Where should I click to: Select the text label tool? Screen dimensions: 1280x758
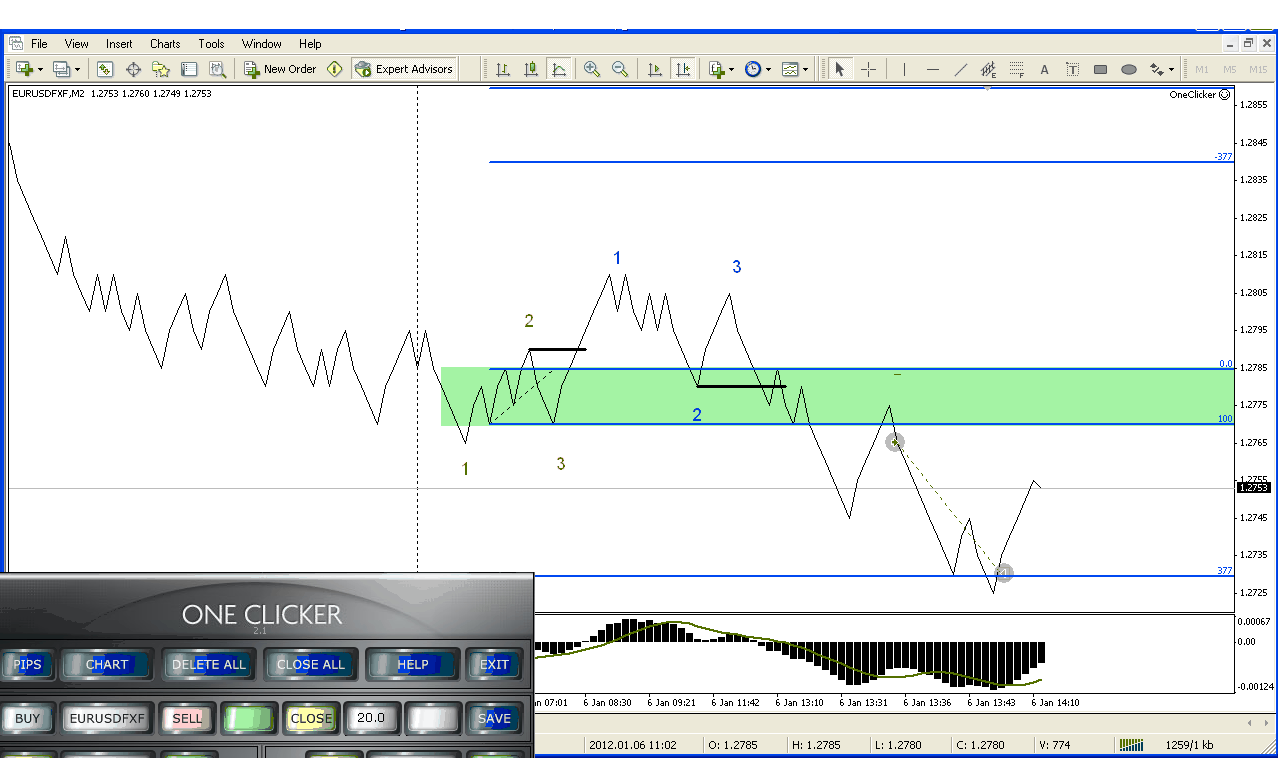pyautogui.click(x=1045, y=69)
